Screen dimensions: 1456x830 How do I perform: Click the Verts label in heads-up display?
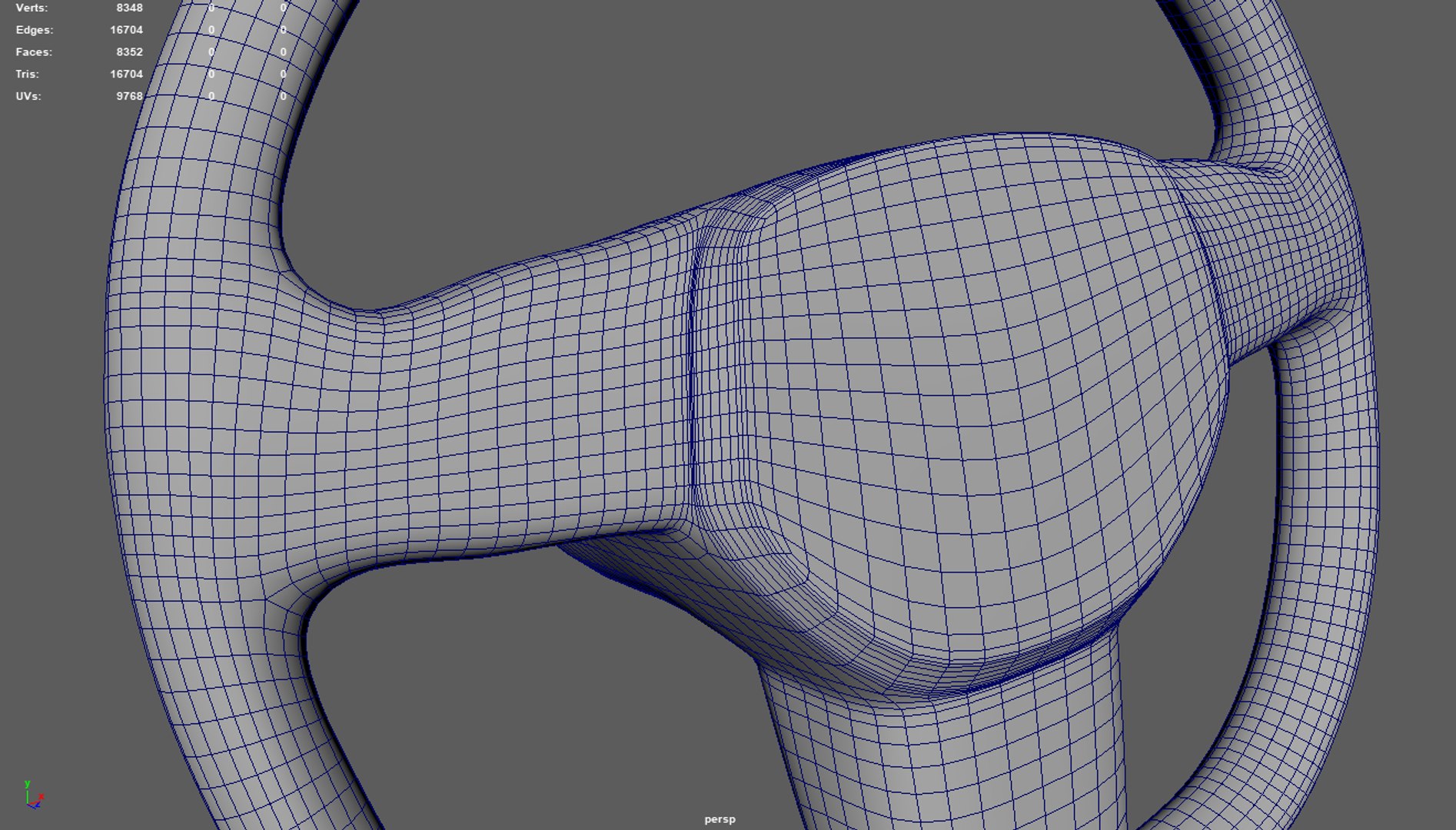point(32,8)
